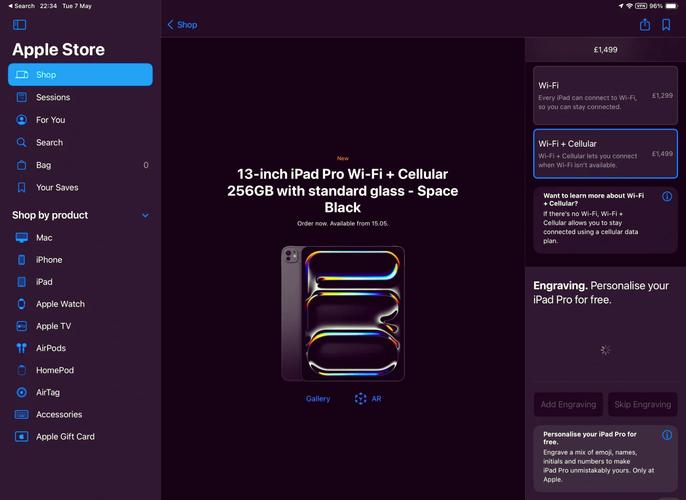This screenshot has width=686, height=500.
Task: Tap the share icon in top bar
Action: coord(644,24)
